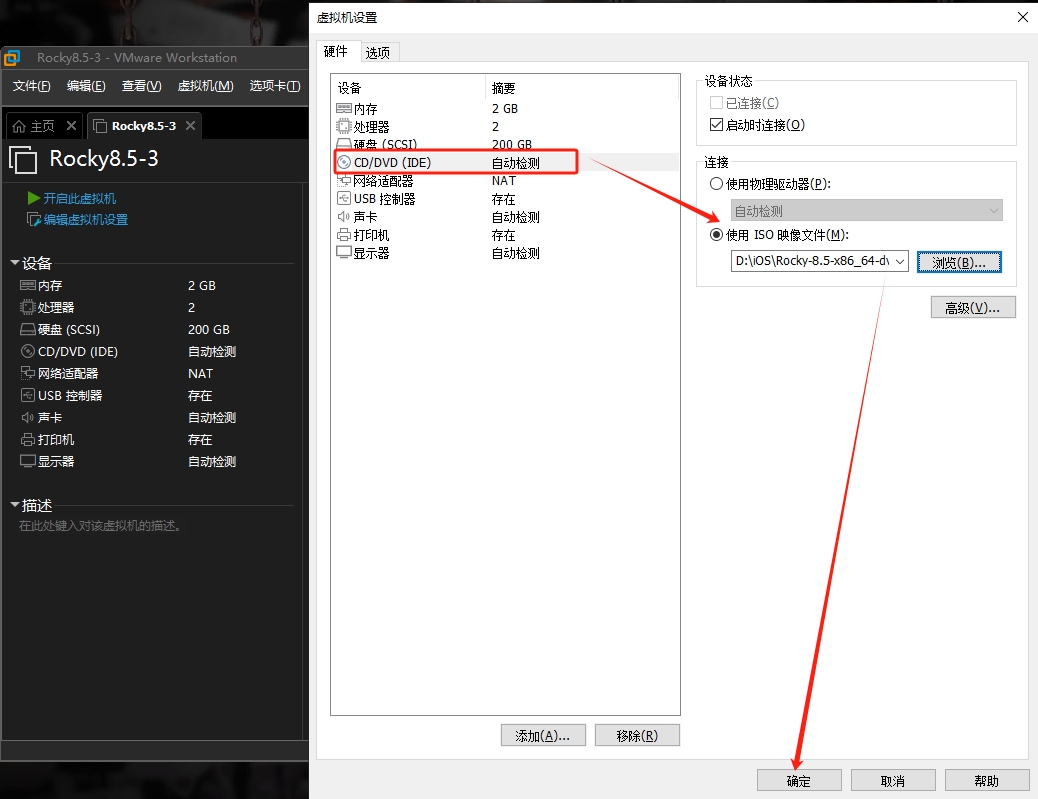
Task: Click the 设备 column header in the settings dialog
Action: tap(350, 88)
